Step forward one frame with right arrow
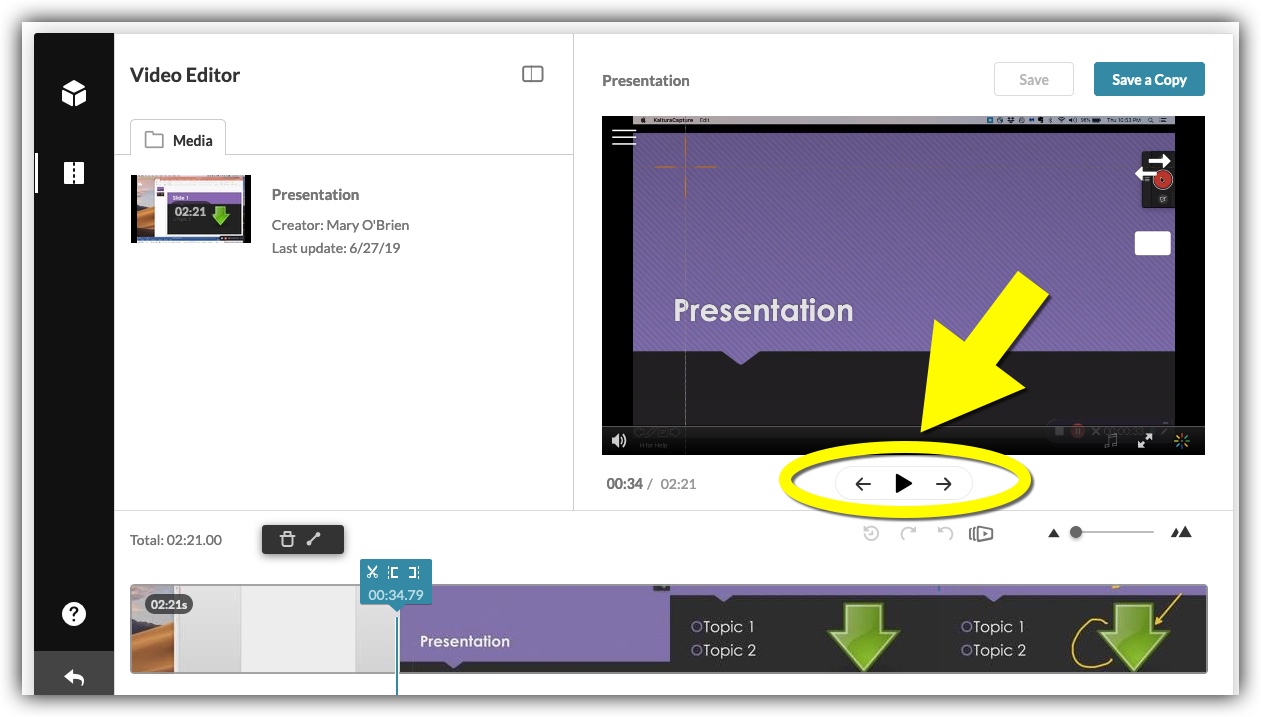This screenshot has width=1261, height=717. 943,484
